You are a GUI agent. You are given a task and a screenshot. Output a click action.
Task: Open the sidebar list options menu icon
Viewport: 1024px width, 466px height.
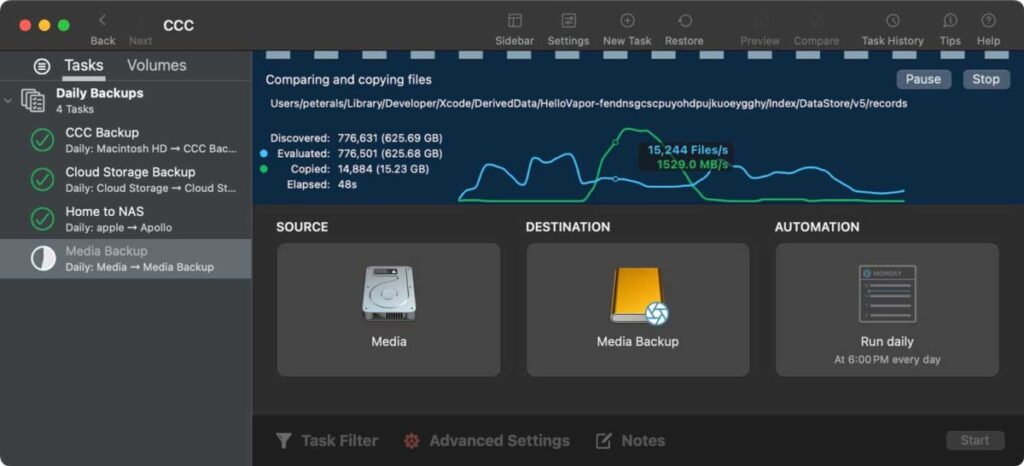pyautogui.click(x=41, y=66)
